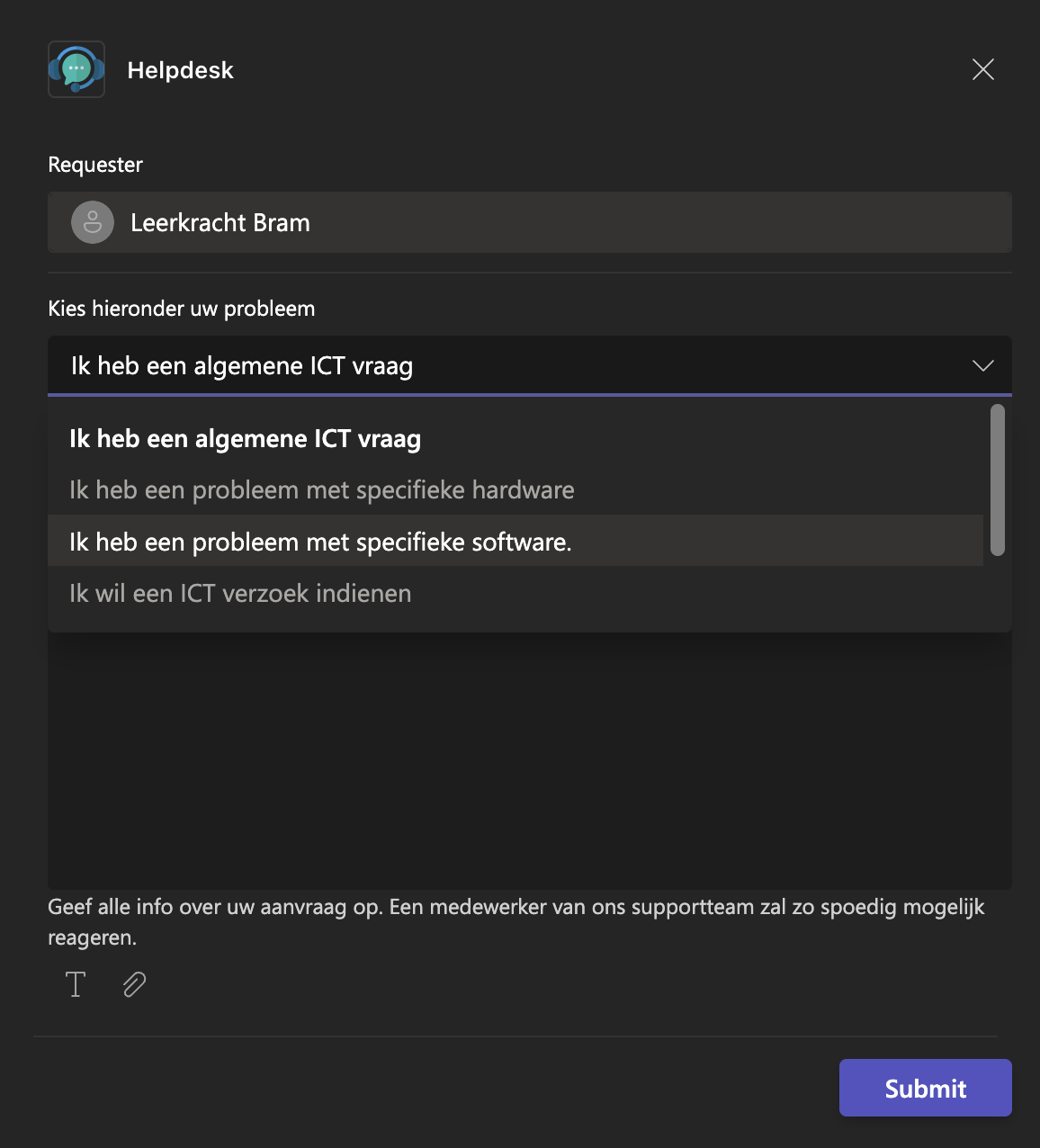Screen dimensions: 1040x1148
Task: Select 'Ik heb een probleem met specifieke software.'
Action: [320, 542]
